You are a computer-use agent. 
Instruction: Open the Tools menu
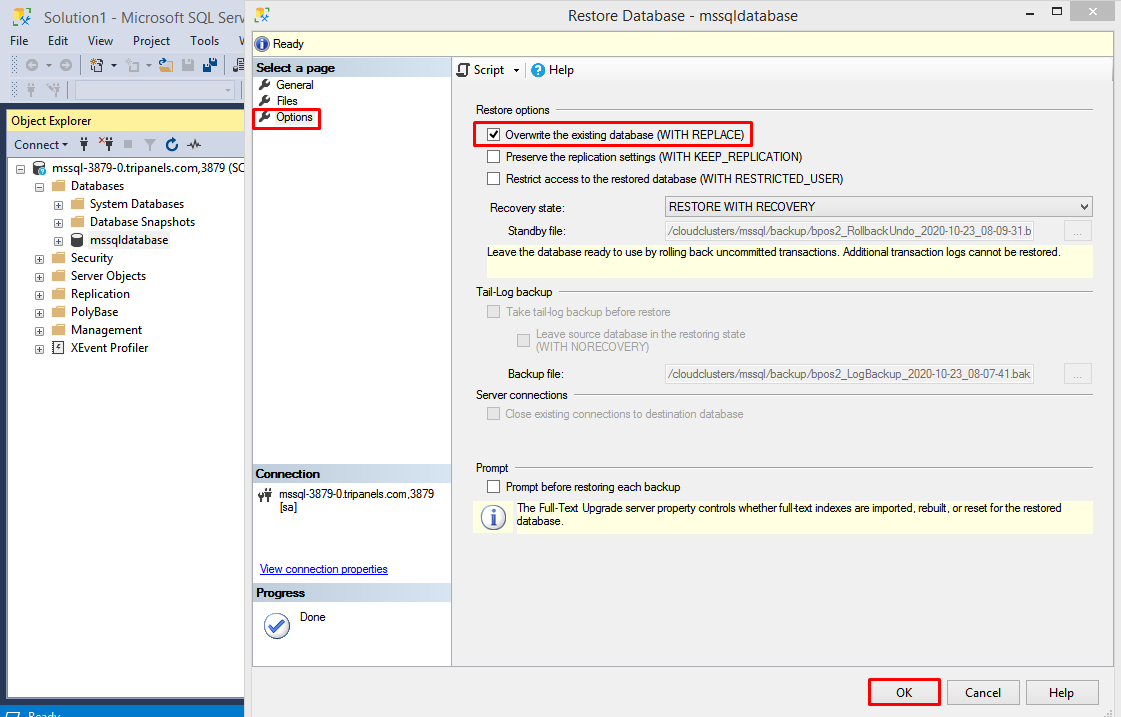click(204, 41)
